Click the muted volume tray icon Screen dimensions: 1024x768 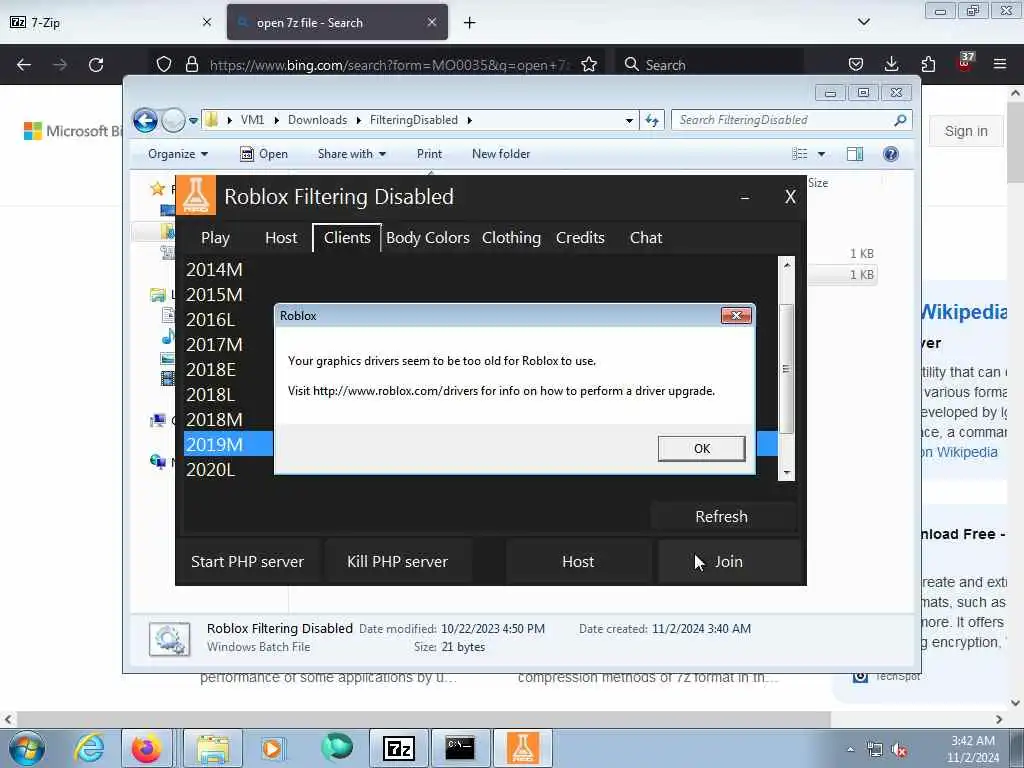(900, 750)
